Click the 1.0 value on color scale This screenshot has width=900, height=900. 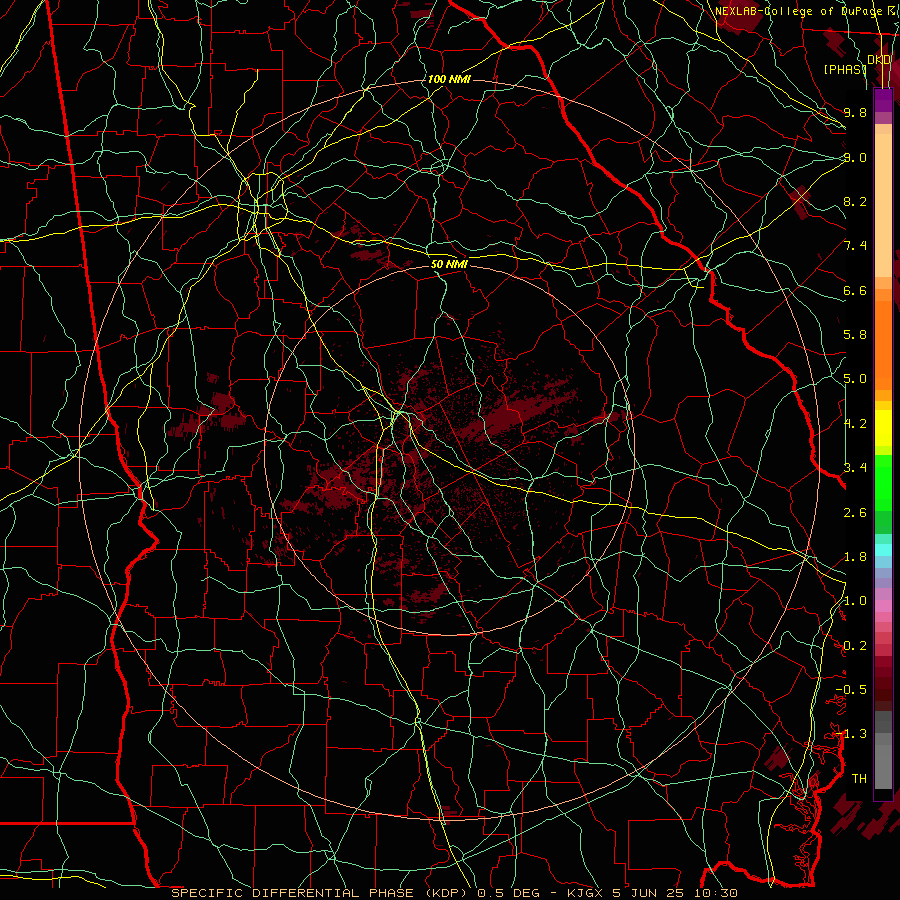(855, 601)
